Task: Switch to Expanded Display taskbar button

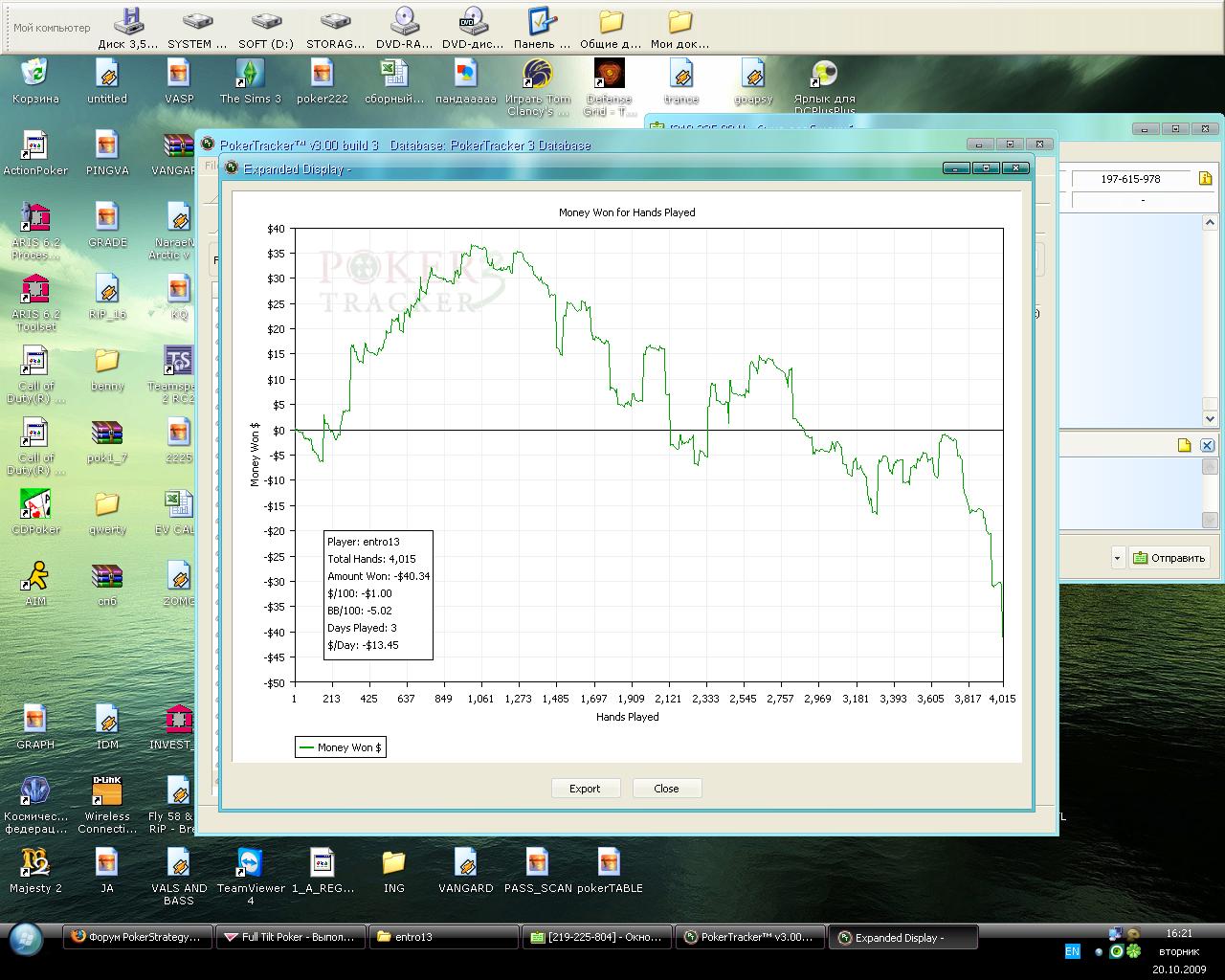Action: coord(902,938)
